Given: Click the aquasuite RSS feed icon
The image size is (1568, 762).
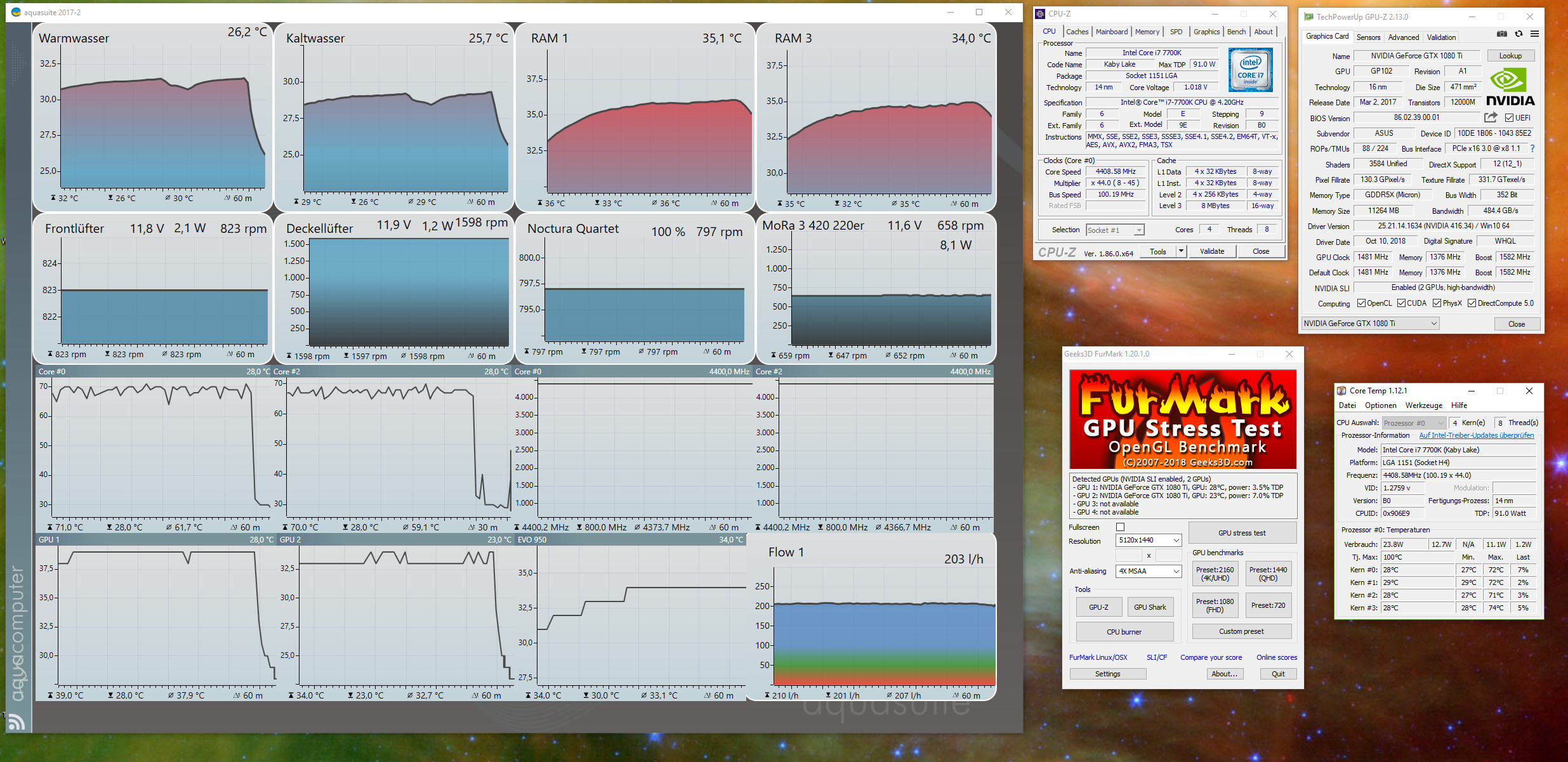Looking at the screenshot, I should tap(16, 721).
